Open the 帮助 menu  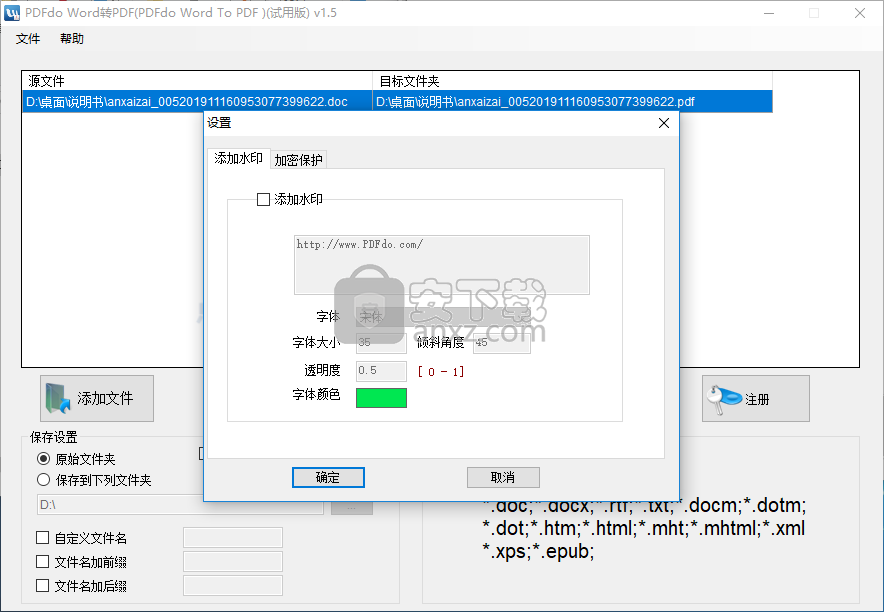point(72,38)
